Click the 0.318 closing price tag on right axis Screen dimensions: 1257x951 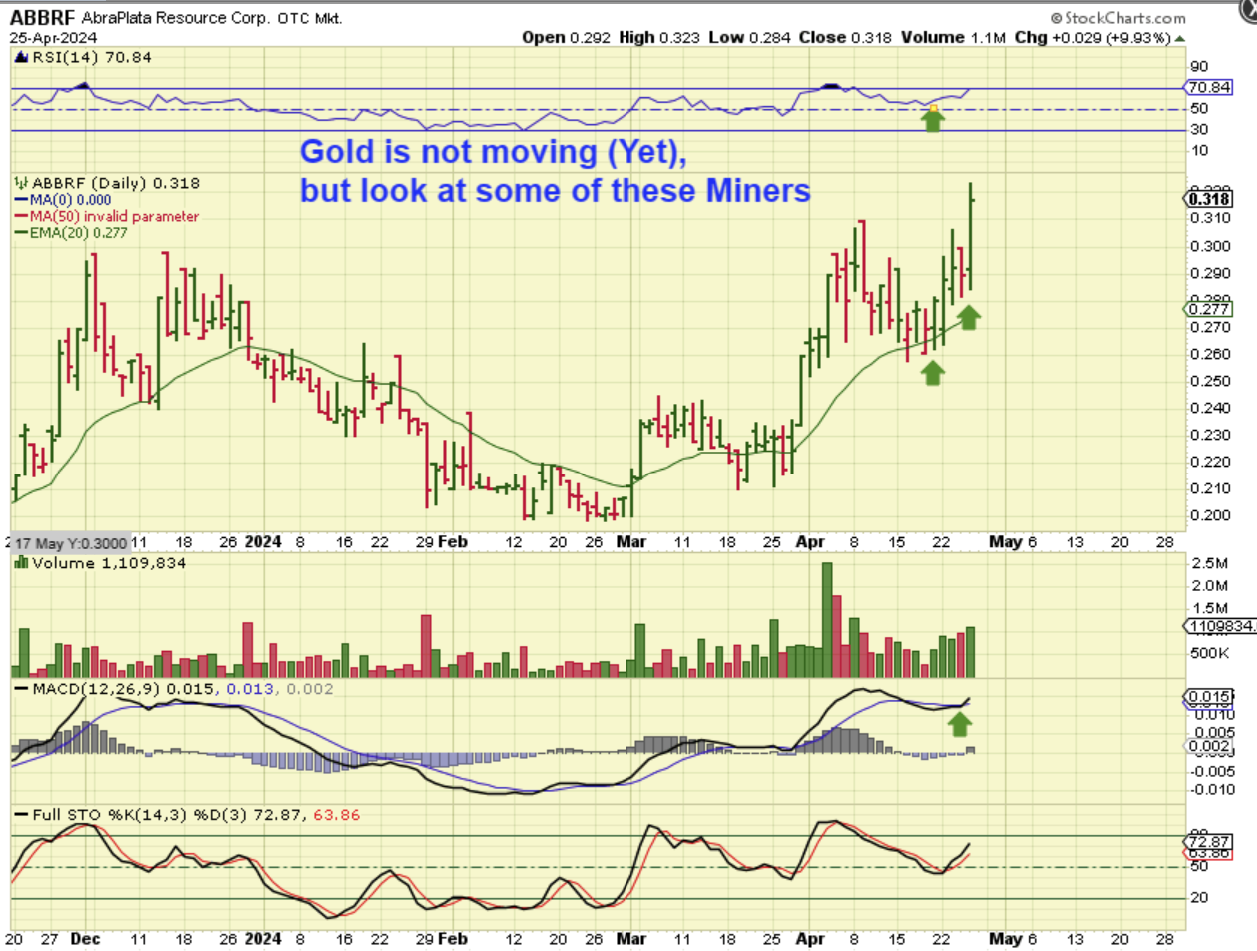point(1208,197)
